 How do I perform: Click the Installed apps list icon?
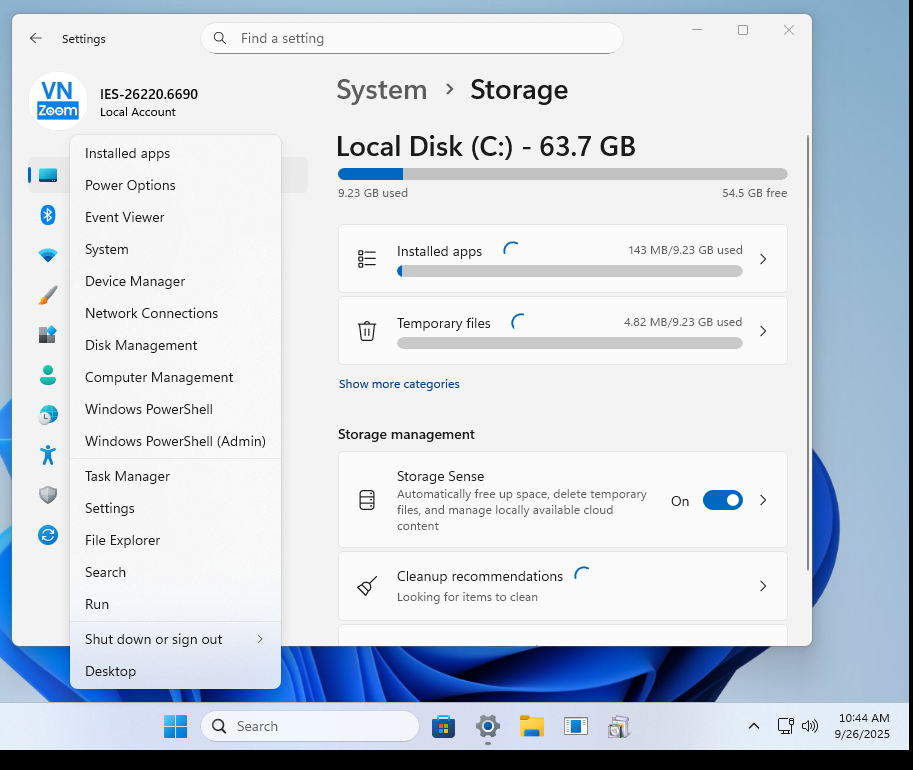click(x=367, y=259)
